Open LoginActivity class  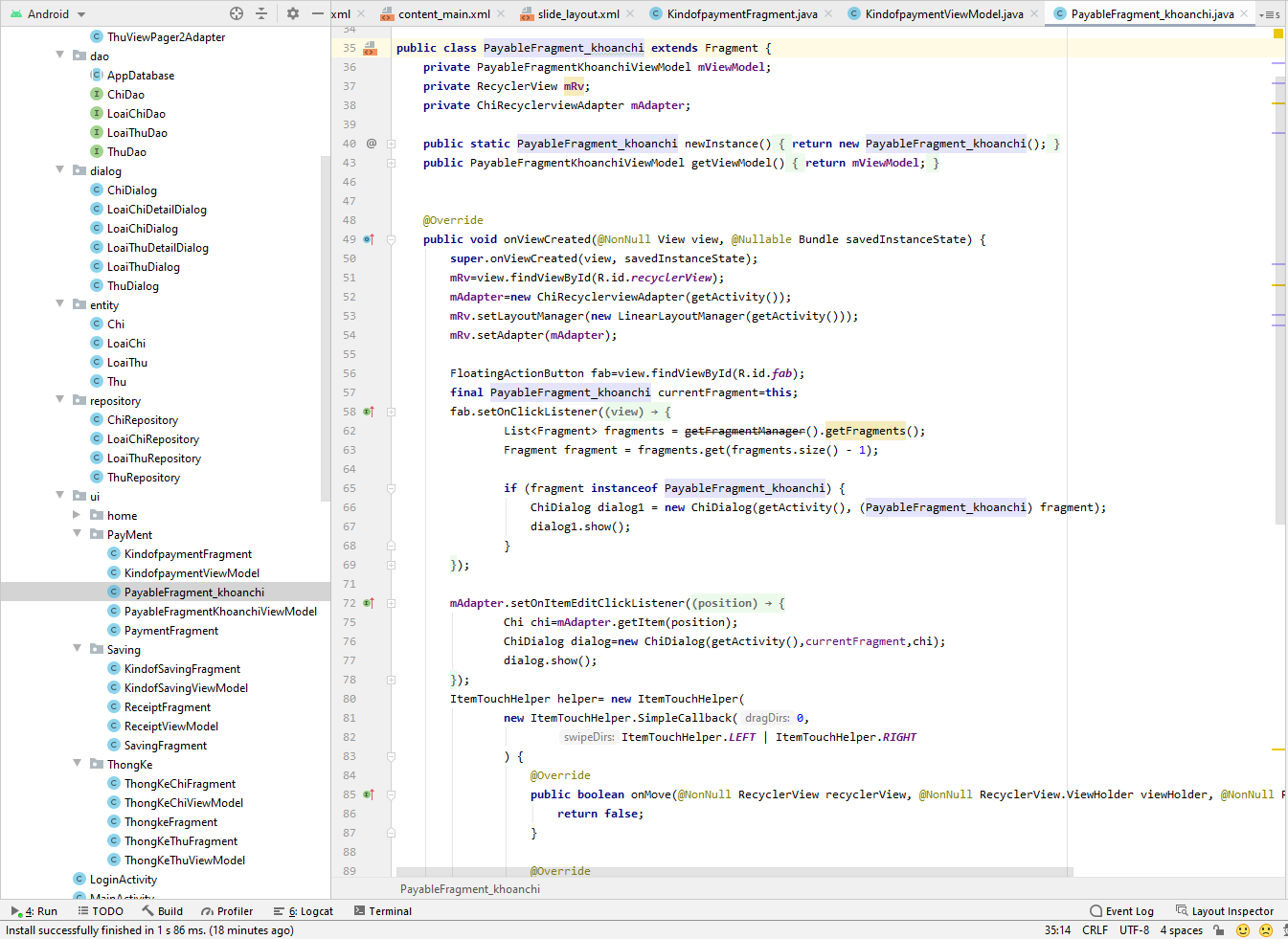click(123, 880)
